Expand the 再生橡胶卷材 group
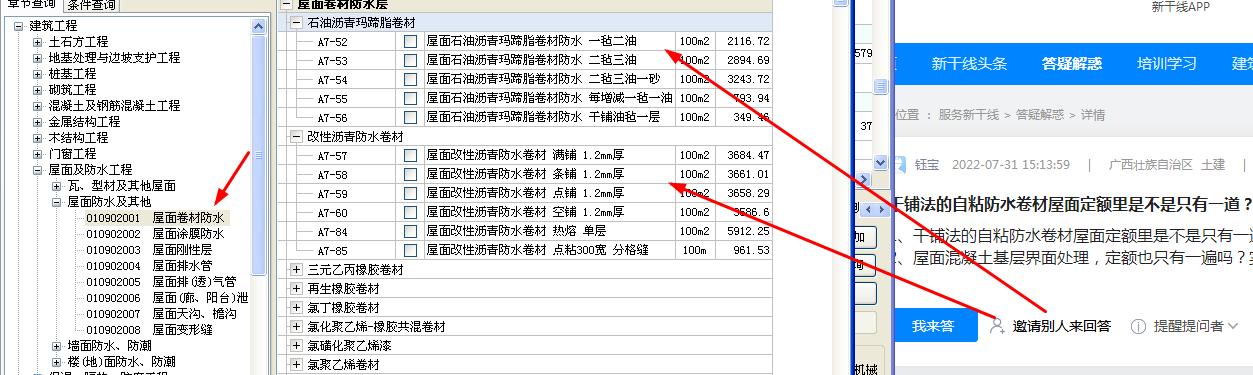The image size is (1253, 375). point(296,289)
